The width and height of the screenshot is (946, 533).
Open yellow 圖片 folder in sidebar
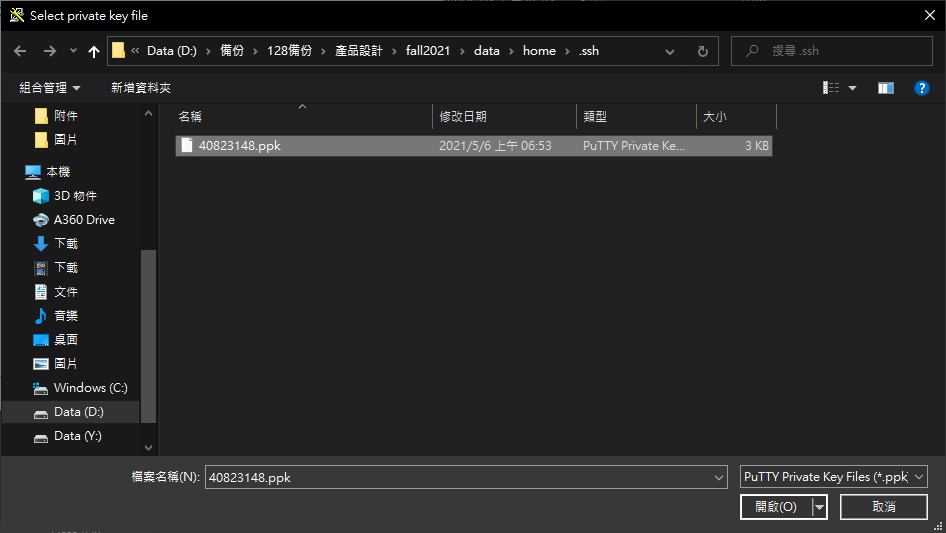pos(66,139)
